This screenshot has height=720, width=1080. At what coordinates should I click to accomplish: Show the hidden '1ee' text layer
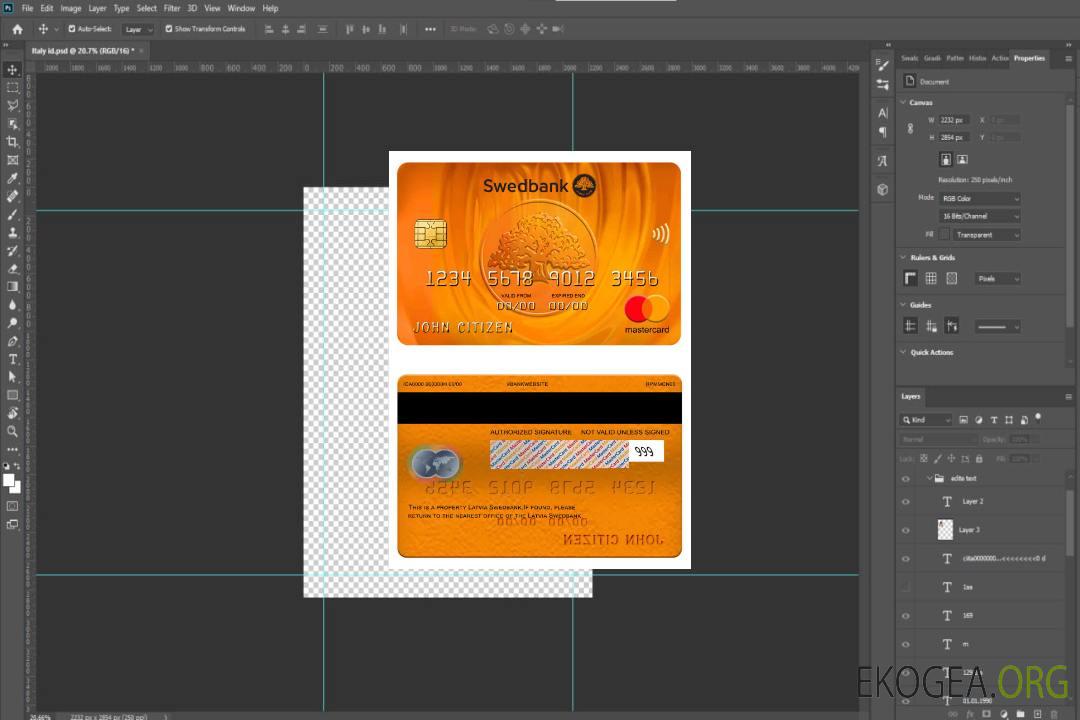(906, 588)
